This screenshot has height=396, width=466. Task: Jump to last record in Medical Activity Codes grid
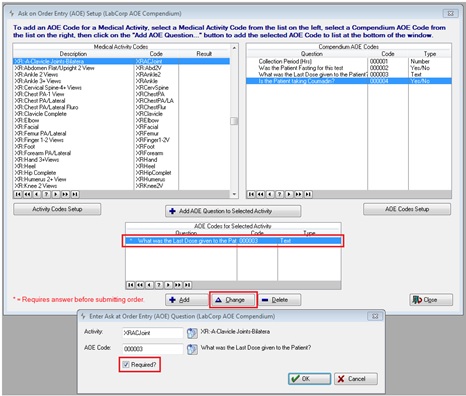pos(75,194)
